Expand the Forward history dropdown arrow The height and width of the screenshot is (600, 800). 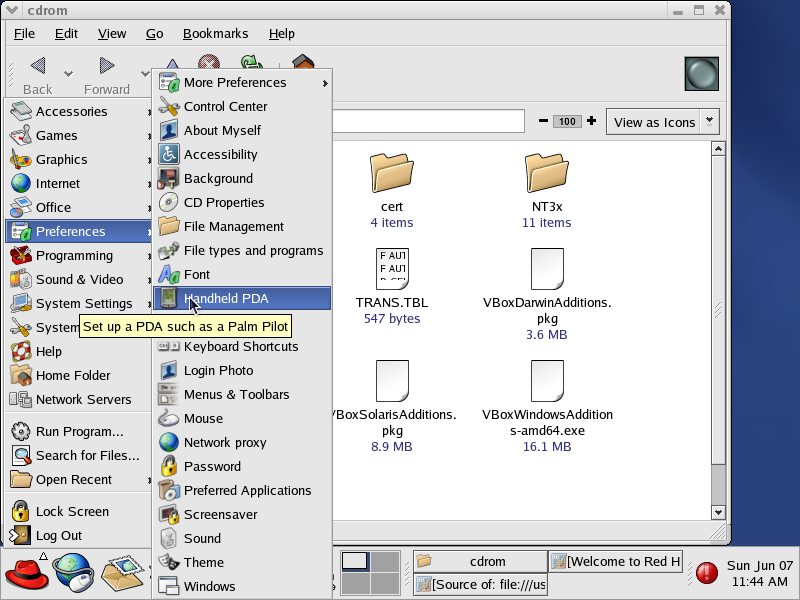click(145, 74)
